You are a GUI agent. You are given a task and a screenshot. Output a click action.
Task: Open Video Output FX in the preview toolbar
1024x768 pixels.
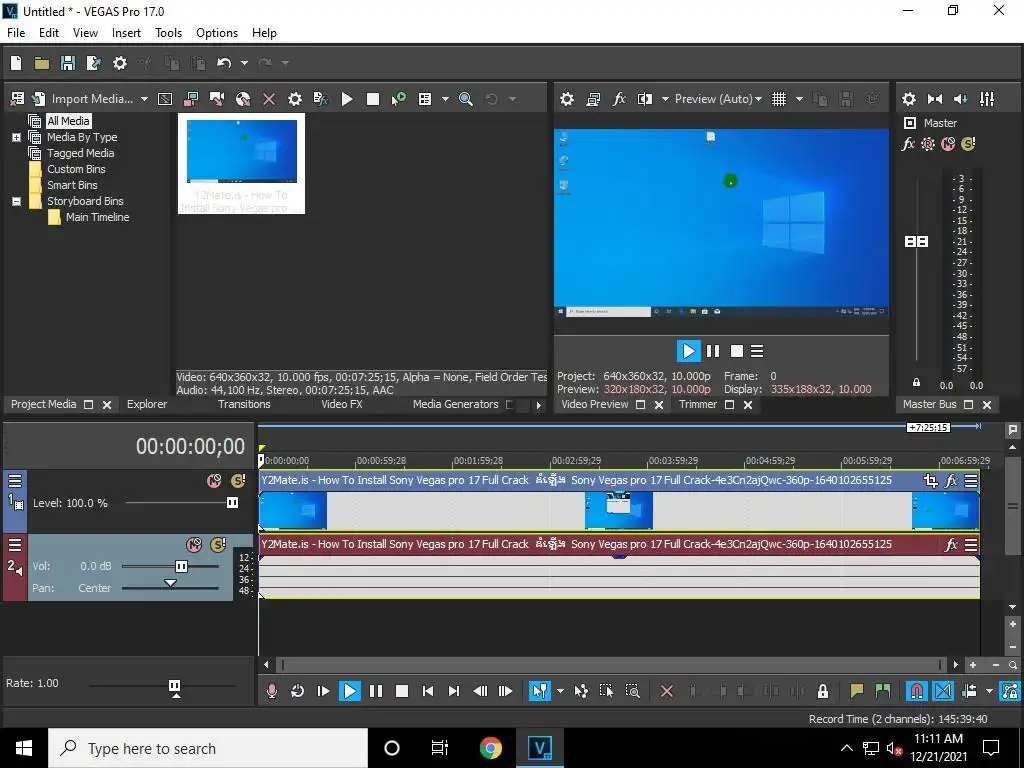coord(618,99)
